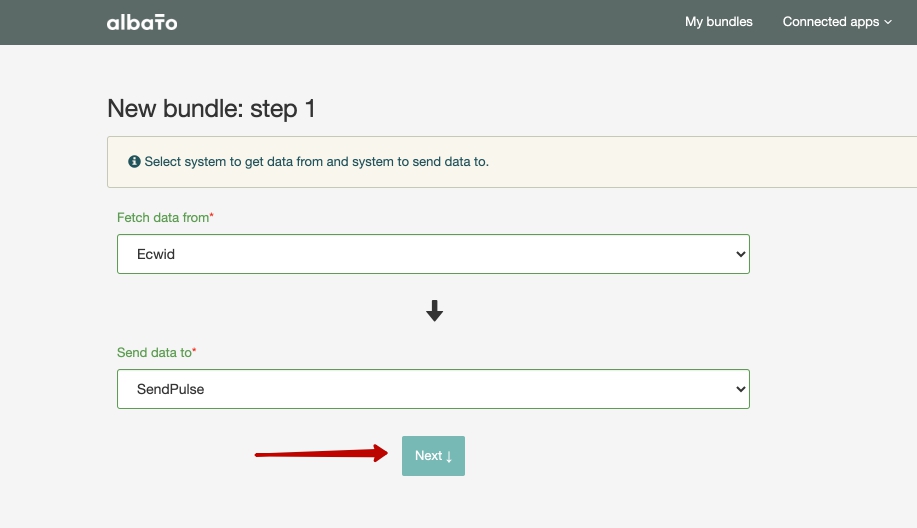Click the black down arrow between the fields
The width and height of the screenshot is (917, 528).
tap(434, 312)
